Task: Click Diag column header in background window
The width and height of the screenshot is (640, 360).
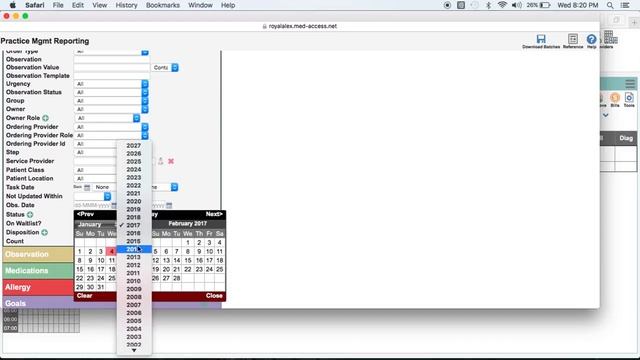Action: click(x=625, y=138)
